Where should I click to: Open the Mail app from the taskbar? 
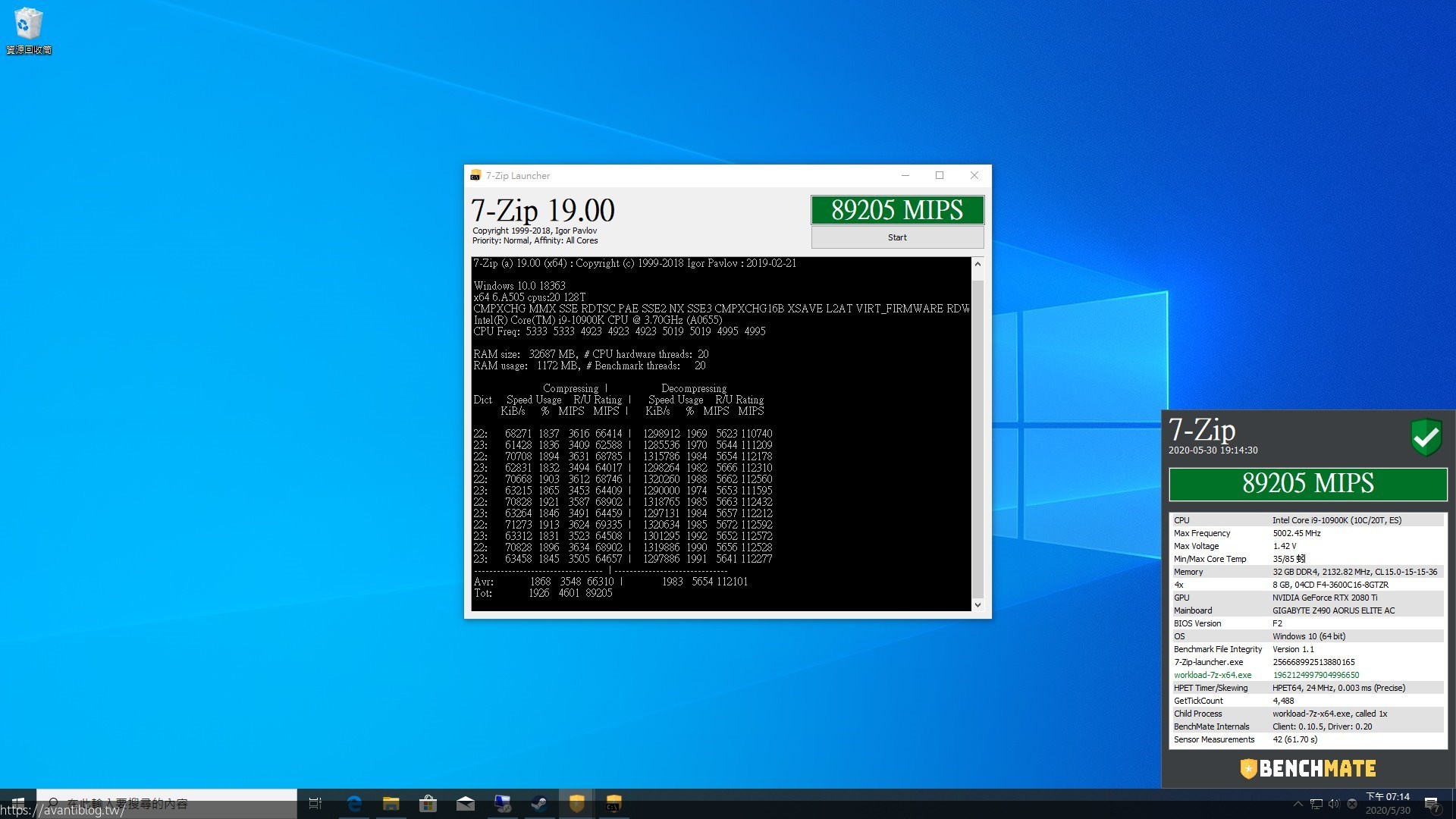pos(466,804)
